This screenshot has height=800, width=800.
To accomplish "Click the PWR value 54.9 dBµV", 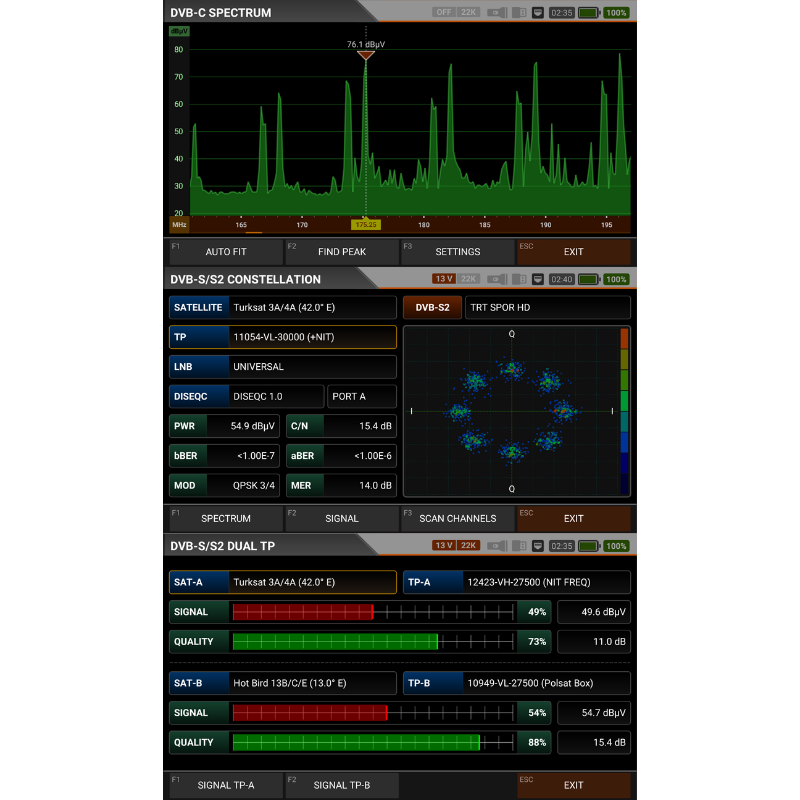I will coord(253,426).
